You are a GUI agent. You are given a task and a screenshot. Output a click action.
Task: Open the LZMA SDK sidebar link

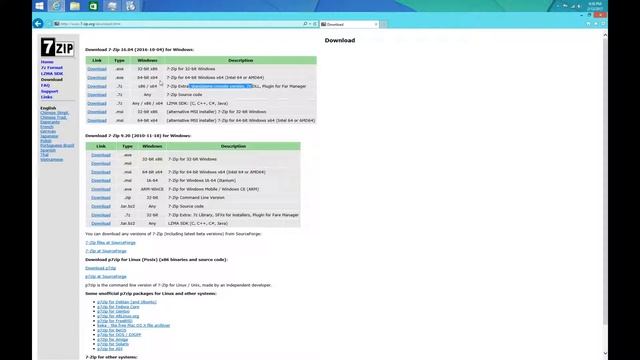coord(52,73)
